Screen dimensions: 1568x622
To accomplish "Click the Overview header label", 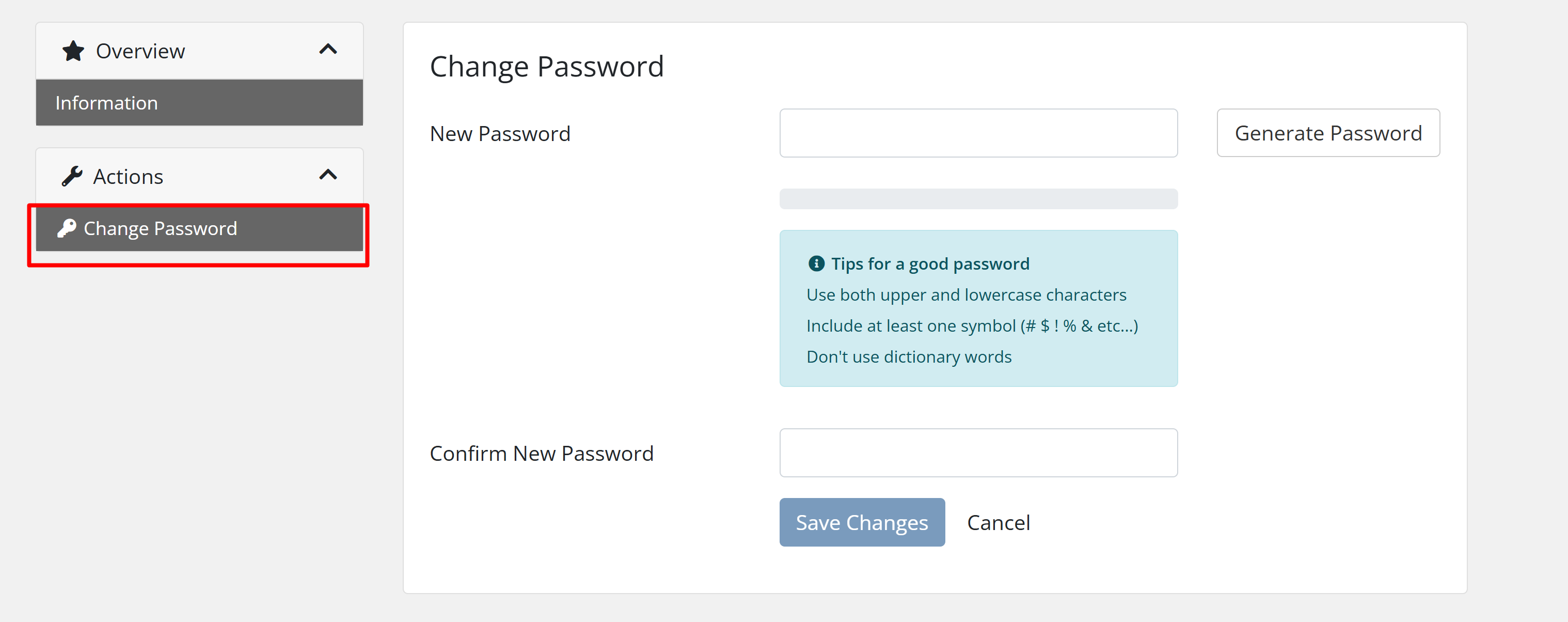I will [x=140, y=51].
